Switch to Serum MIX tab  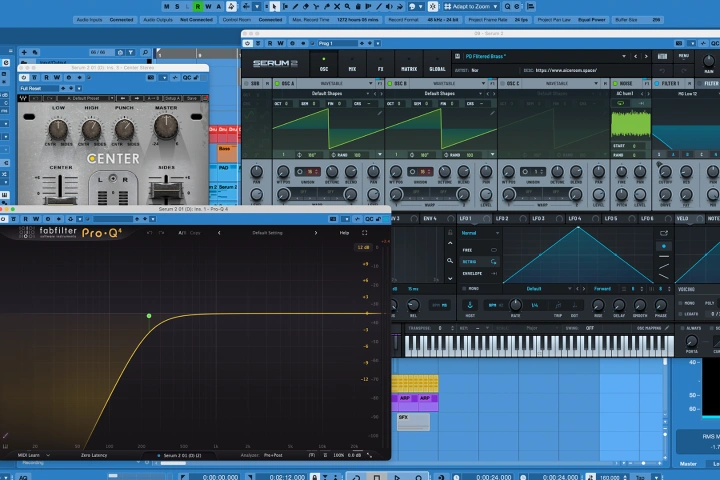click(352, 64)
